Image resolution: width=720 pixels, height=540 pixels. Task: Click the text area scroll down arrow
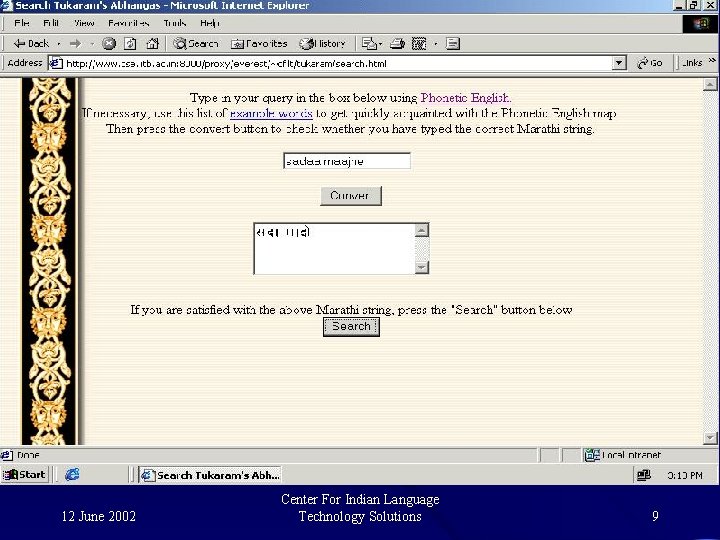pyautogui.click(x=422, y=267)
